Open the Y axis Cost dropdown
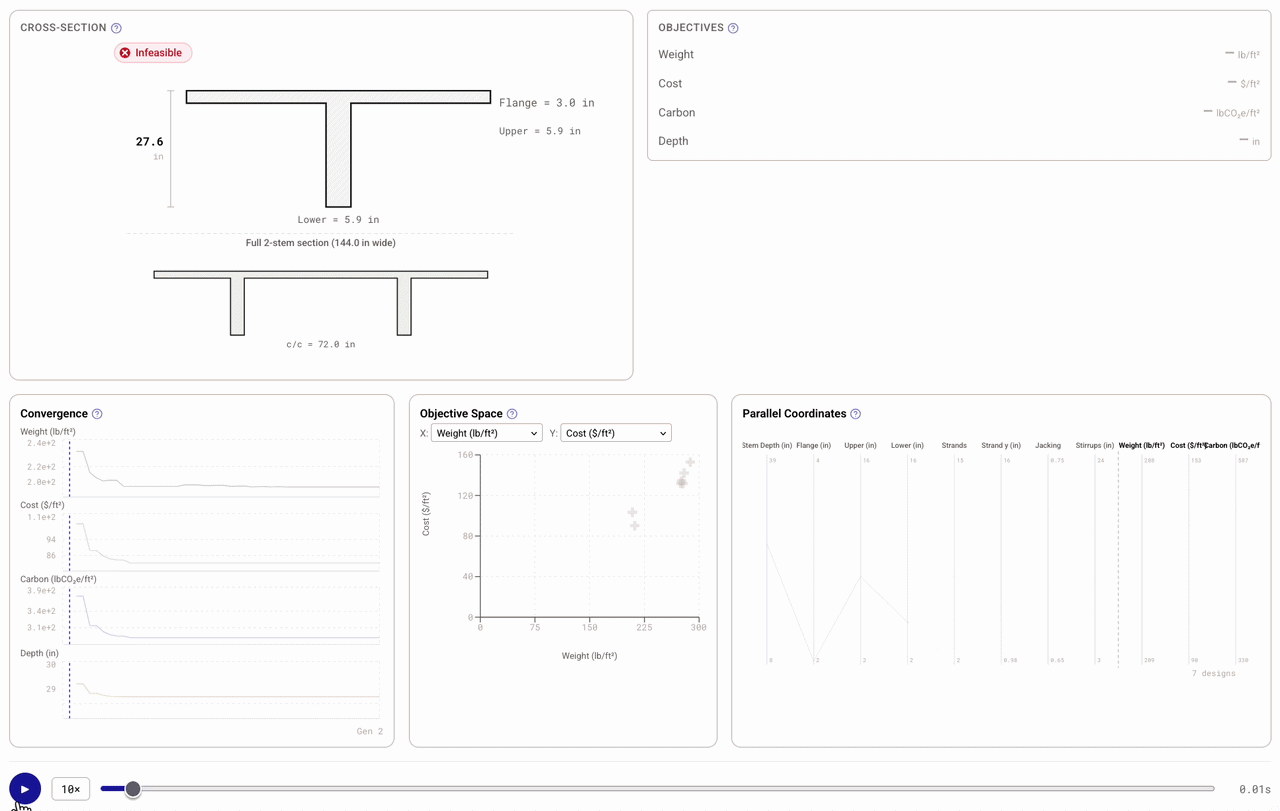 pyautogui.click(x=615, y=433)
